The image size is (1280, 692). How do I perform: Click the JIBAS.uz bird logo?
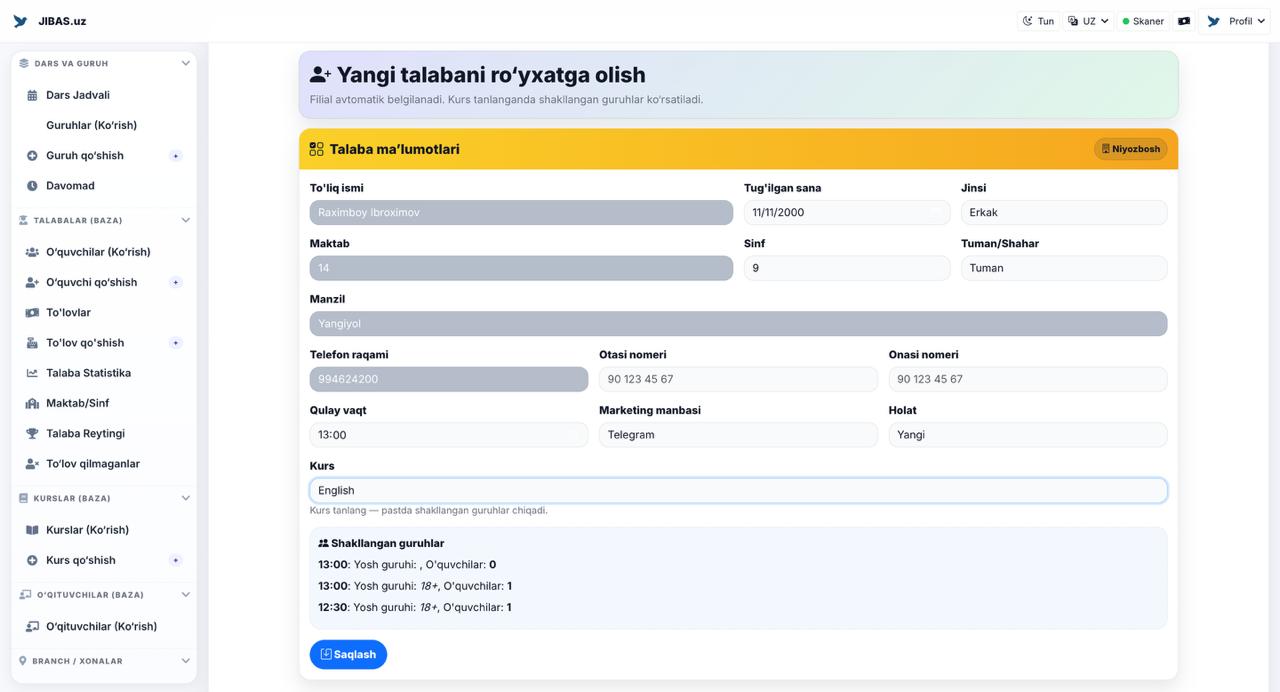point(20,21)
